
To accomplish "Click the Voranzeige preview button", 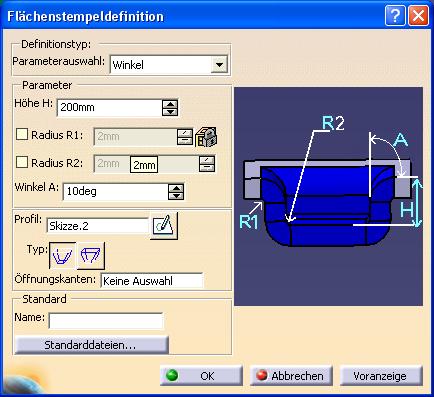I will pyautogui.click(x=381, y=376).
